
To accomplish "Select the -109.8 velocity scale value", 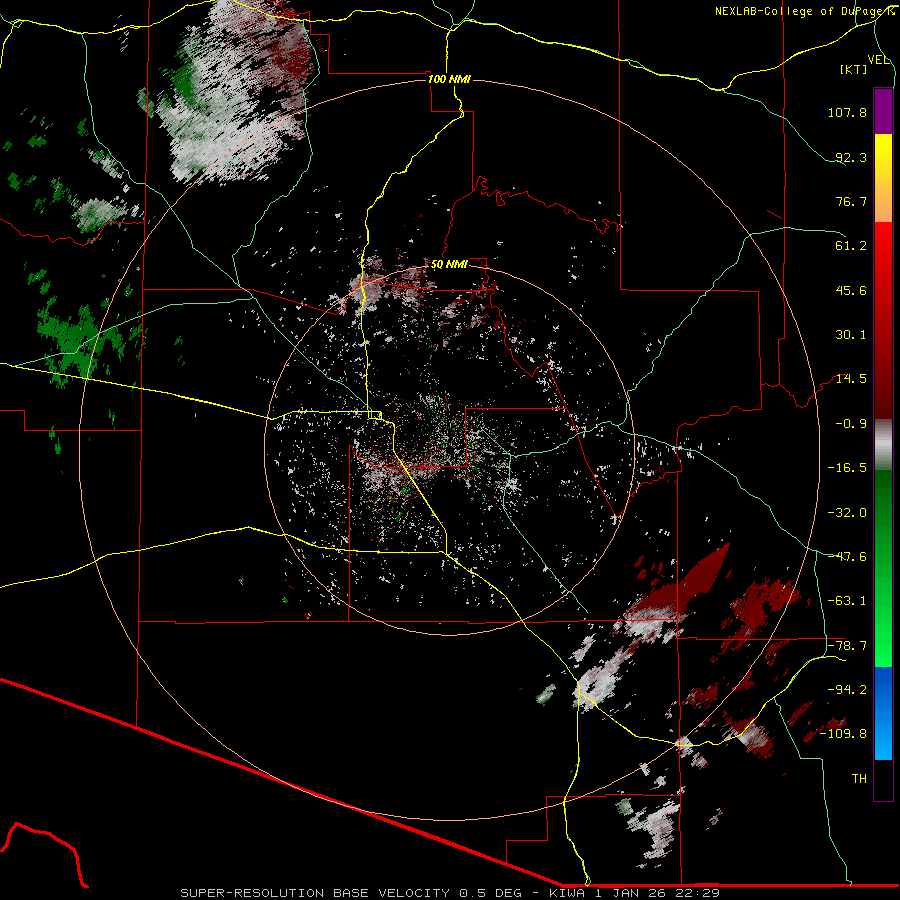I will click(x=844, y=734).
